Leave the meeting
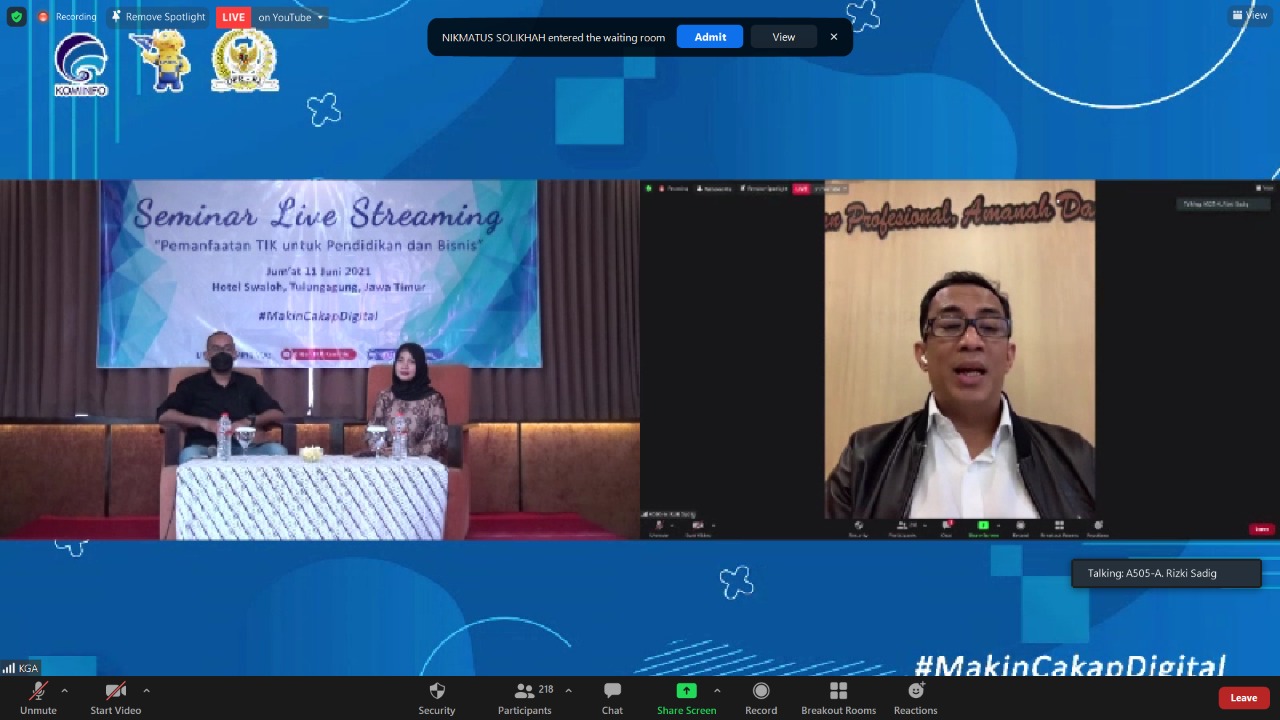The width and height of the screenshot is (1280, 720). [1244, 698]
